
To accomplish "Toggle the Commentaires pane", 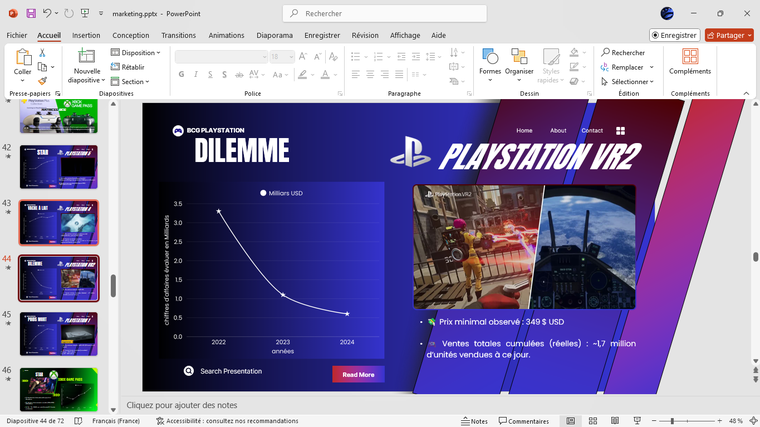I will (523, 421).
